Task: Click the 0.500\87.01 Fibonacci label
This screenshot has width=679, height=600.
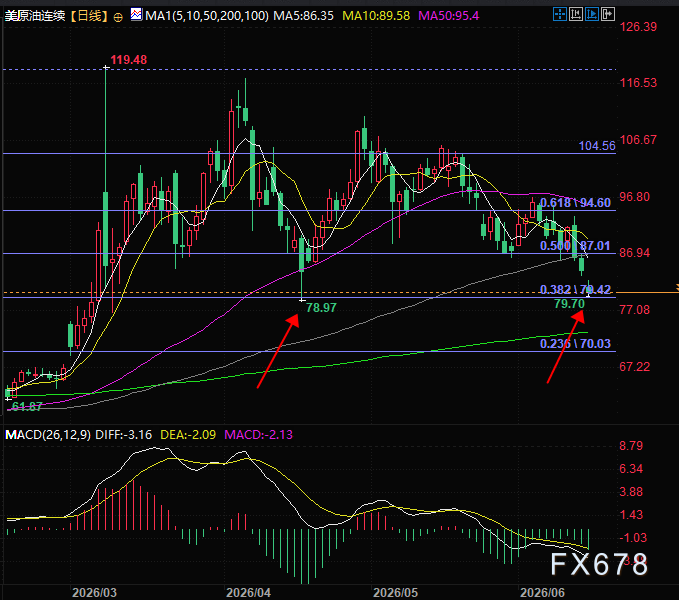Action: 575,246
